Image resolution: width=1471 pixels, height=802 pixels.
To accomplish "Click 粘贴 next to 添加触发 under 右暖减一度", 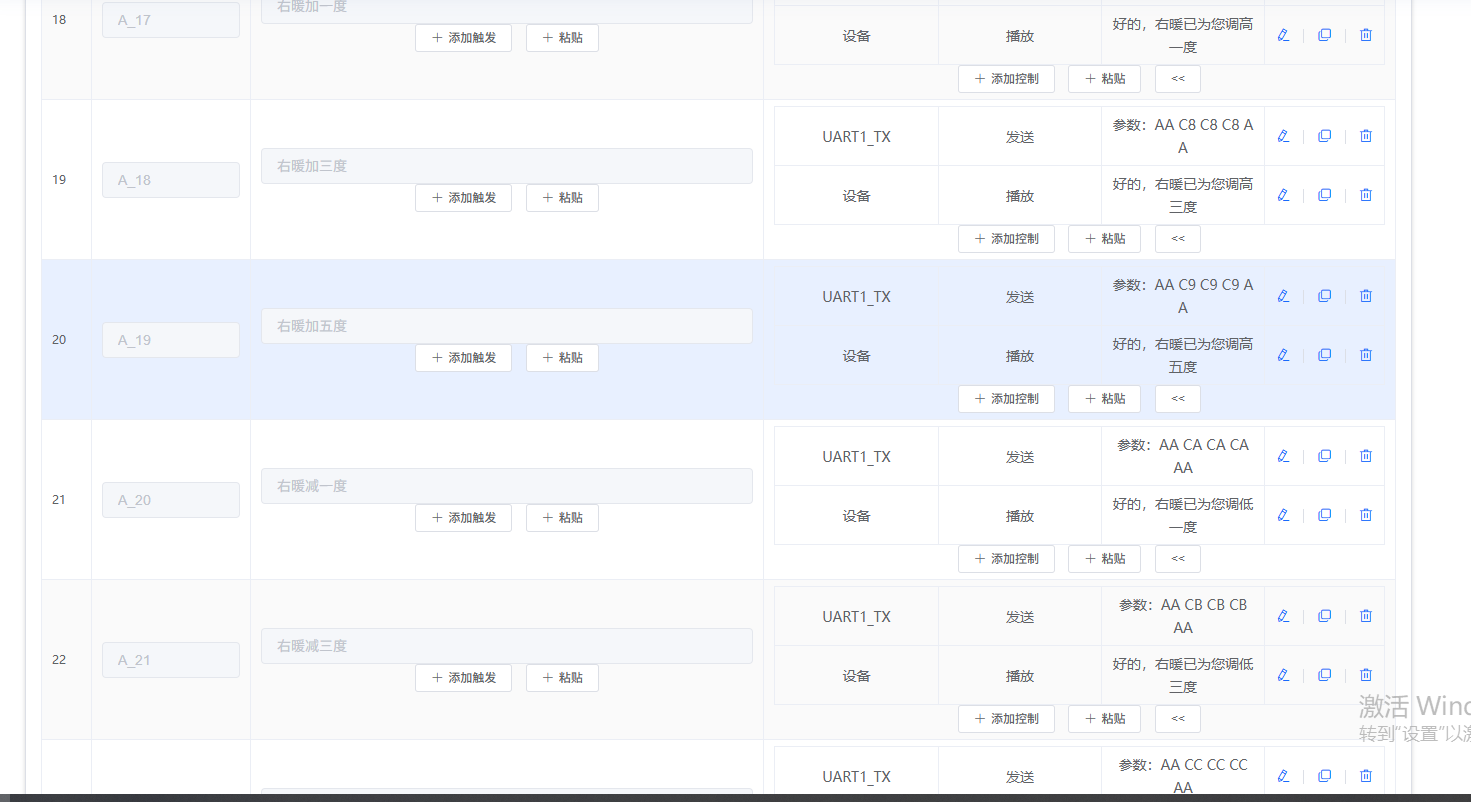I will click(562, 518).
